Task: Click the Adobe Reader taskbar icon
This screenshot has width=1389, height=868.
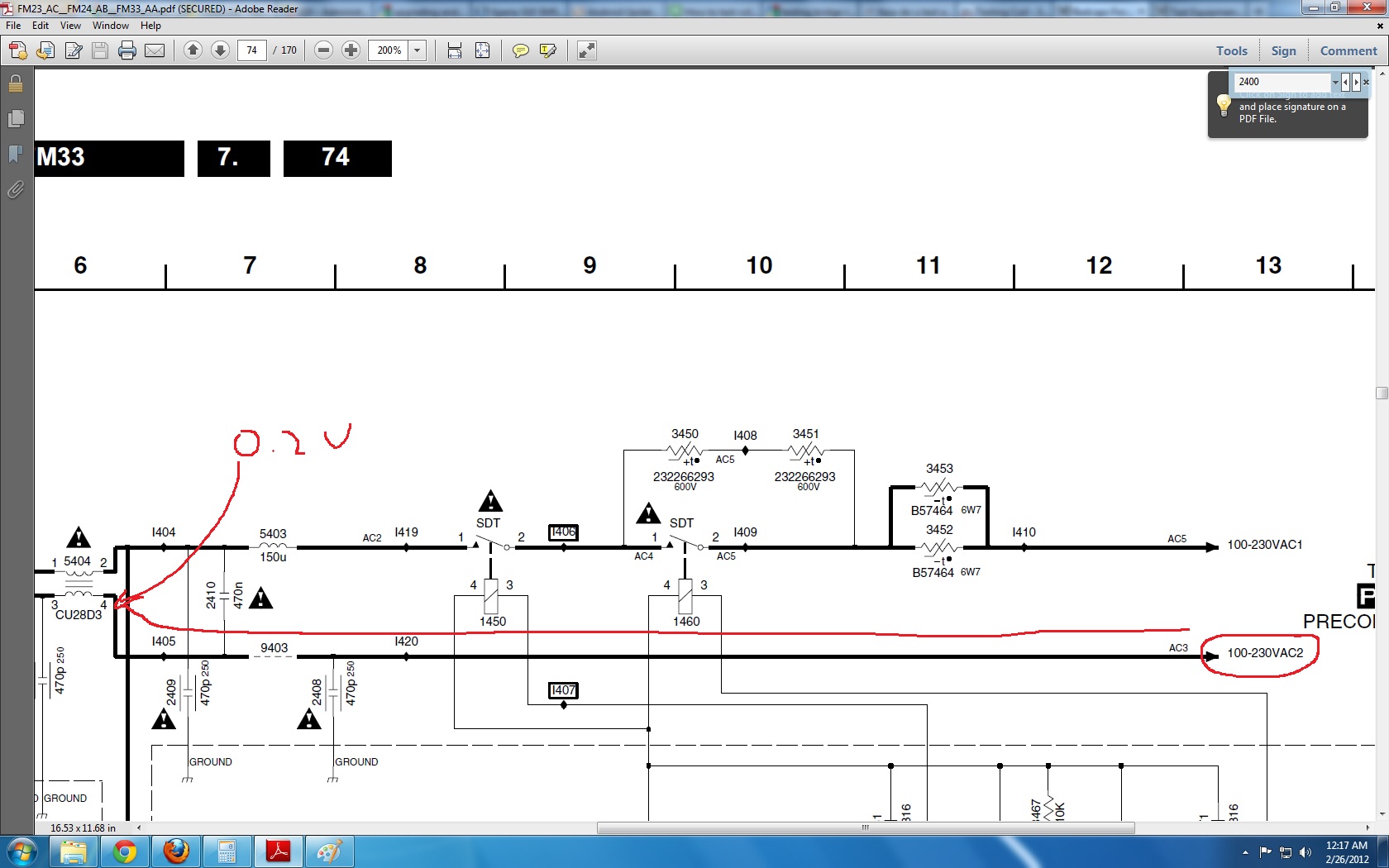Action: pyautogui.click(x=278, y=851)
